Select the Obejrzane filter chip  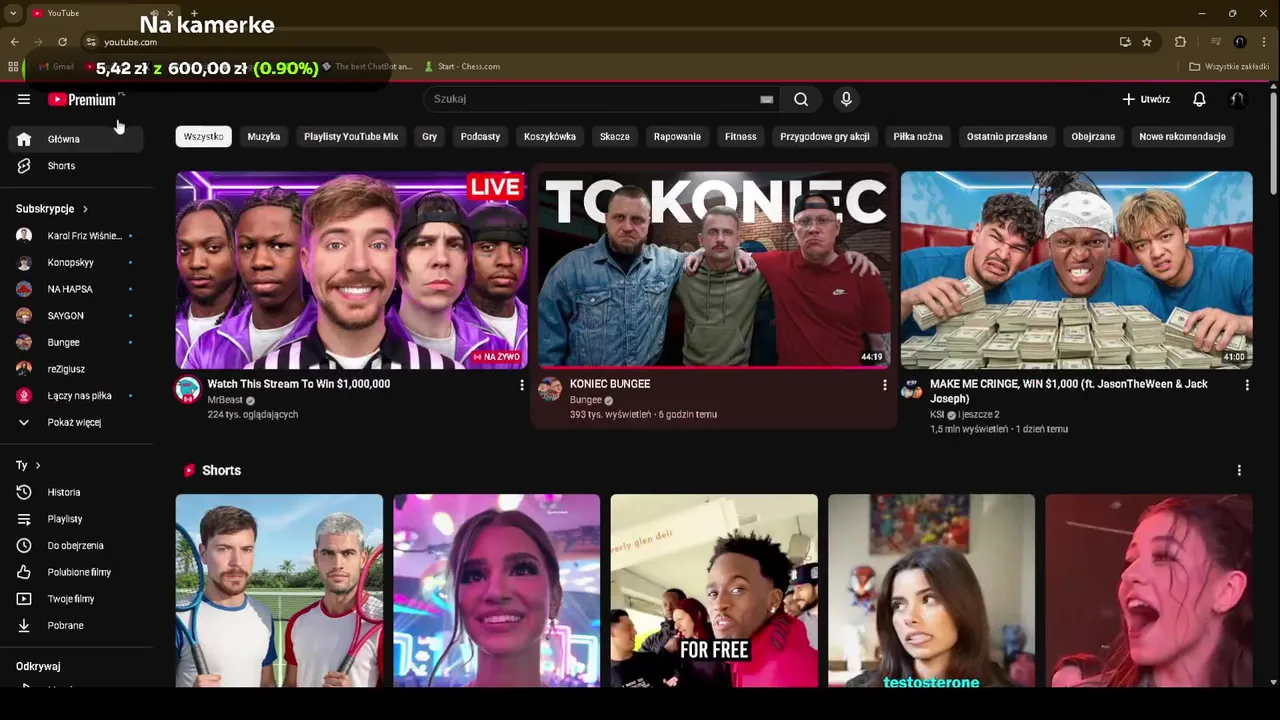(x=1093, y=136)
